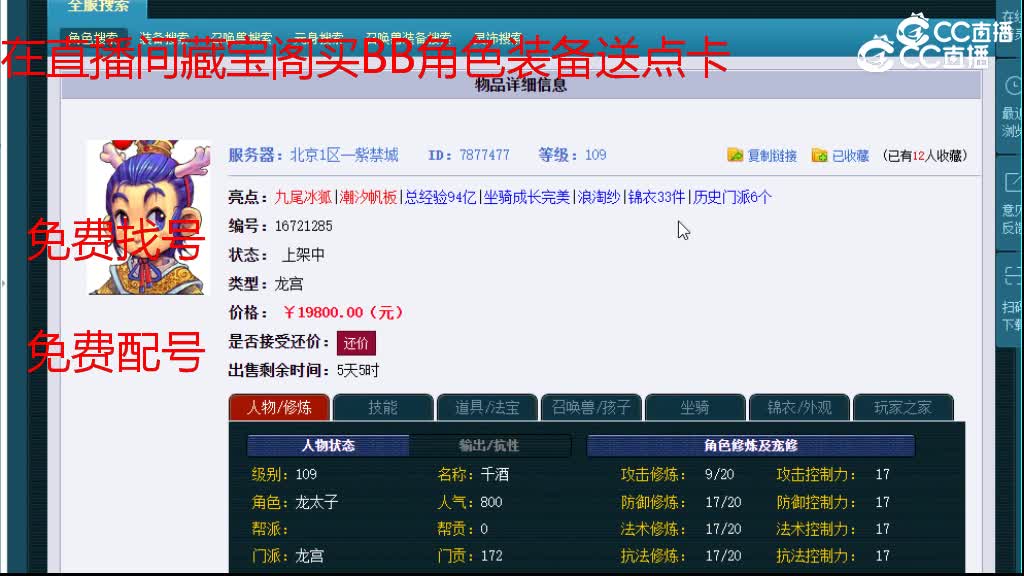This screenshot has height=576, width=1024.
Task: Switch to the 技能 skills tab
Action: point(380,407)
